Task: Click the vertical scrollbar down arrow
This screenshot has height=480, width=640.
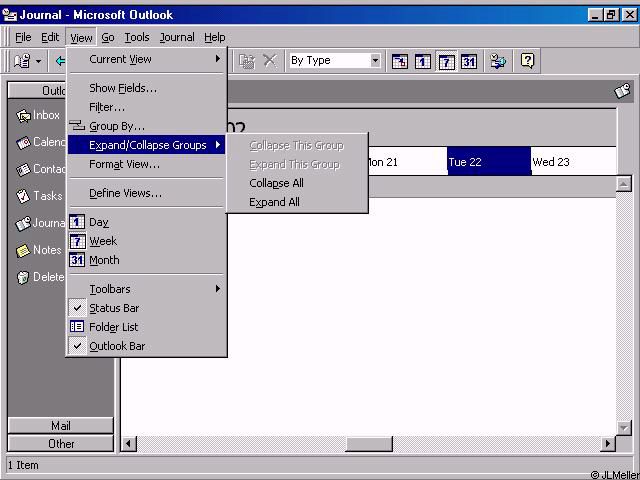Action: (x=624, y=428)
